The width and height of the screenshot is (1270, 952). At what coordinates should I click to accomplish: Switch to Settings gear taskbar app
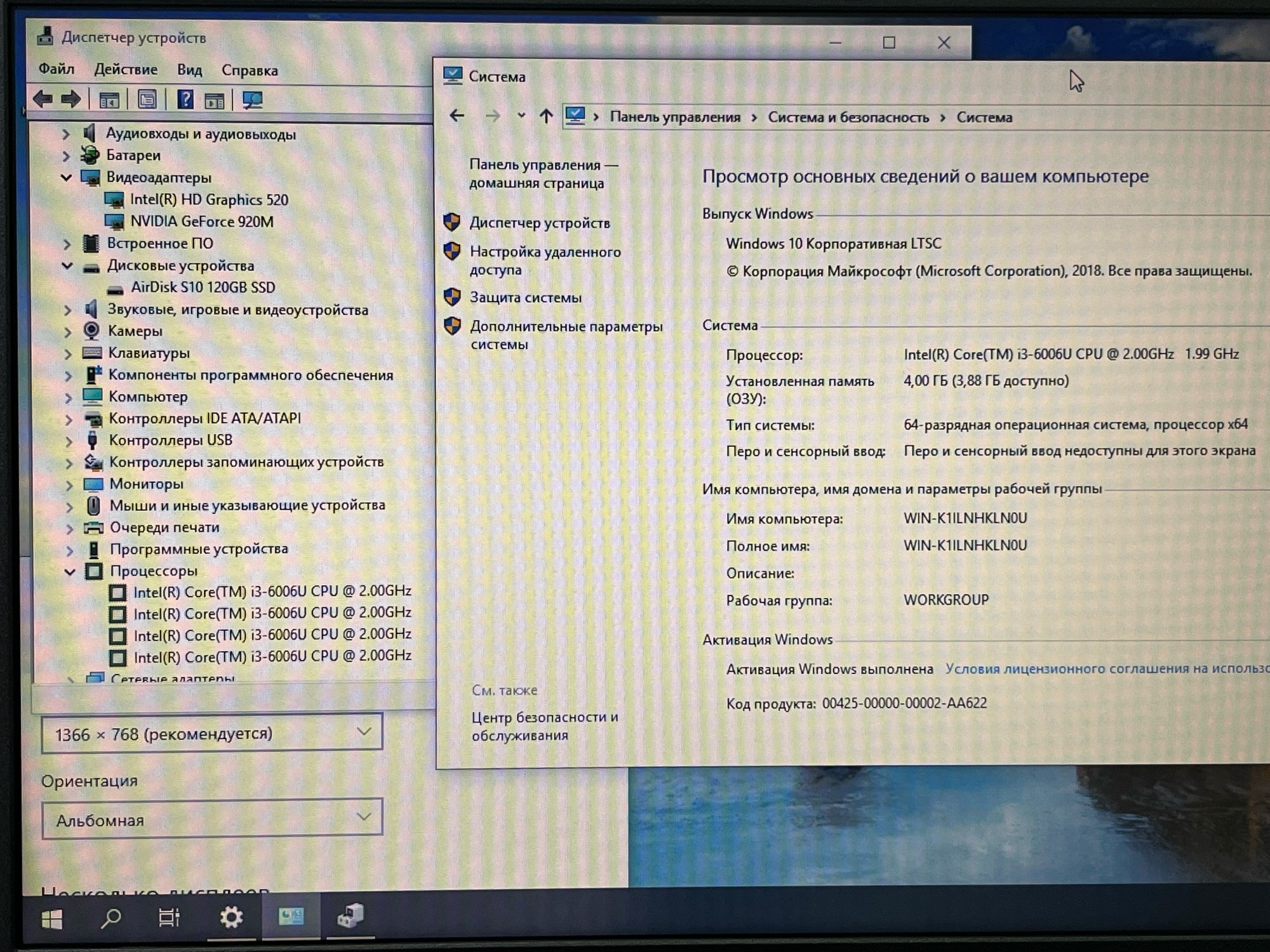pyautogui.click(x=231, y=916)
